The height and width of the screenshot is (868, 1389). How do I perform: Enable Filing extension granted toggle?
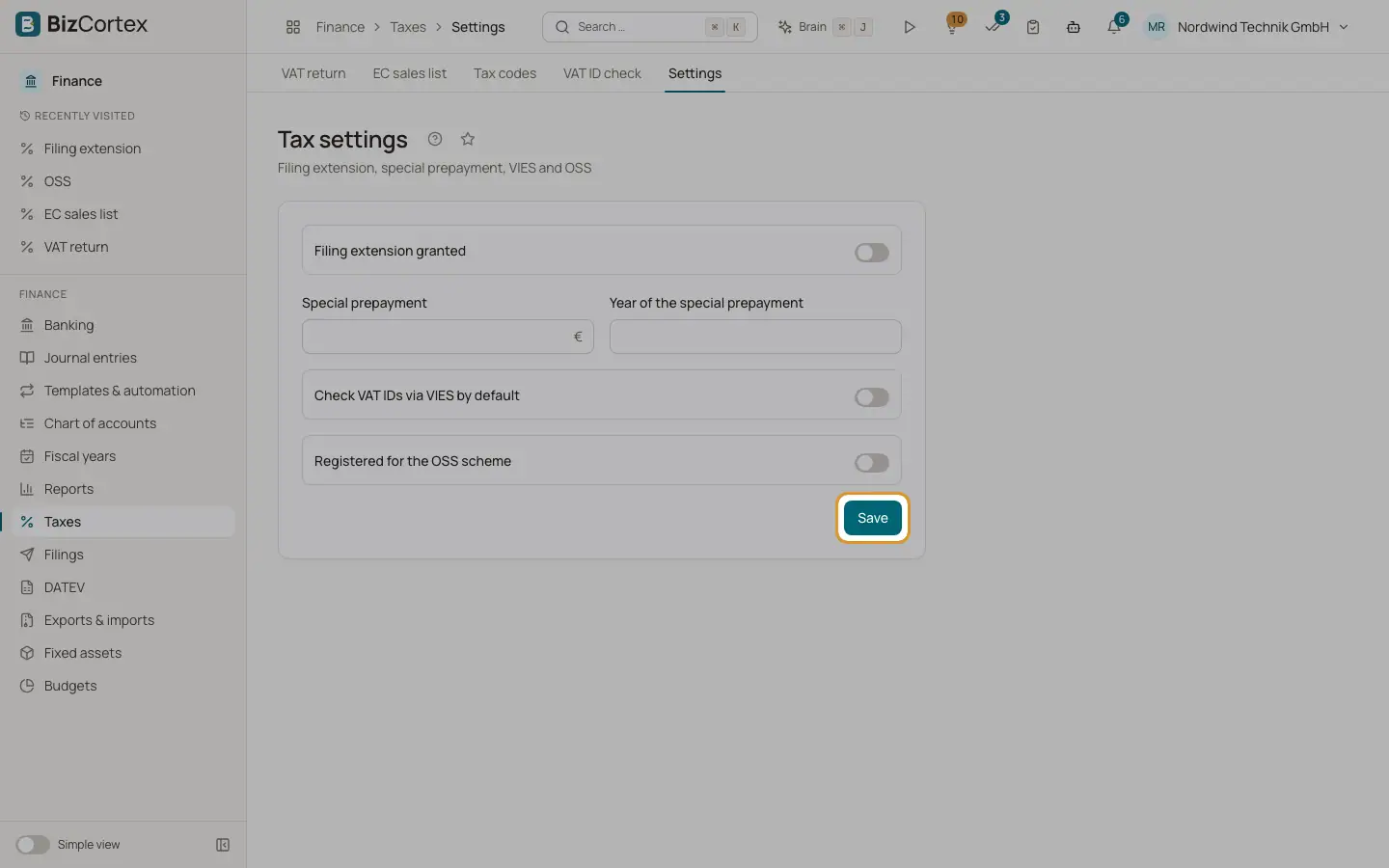coord(872,253)
